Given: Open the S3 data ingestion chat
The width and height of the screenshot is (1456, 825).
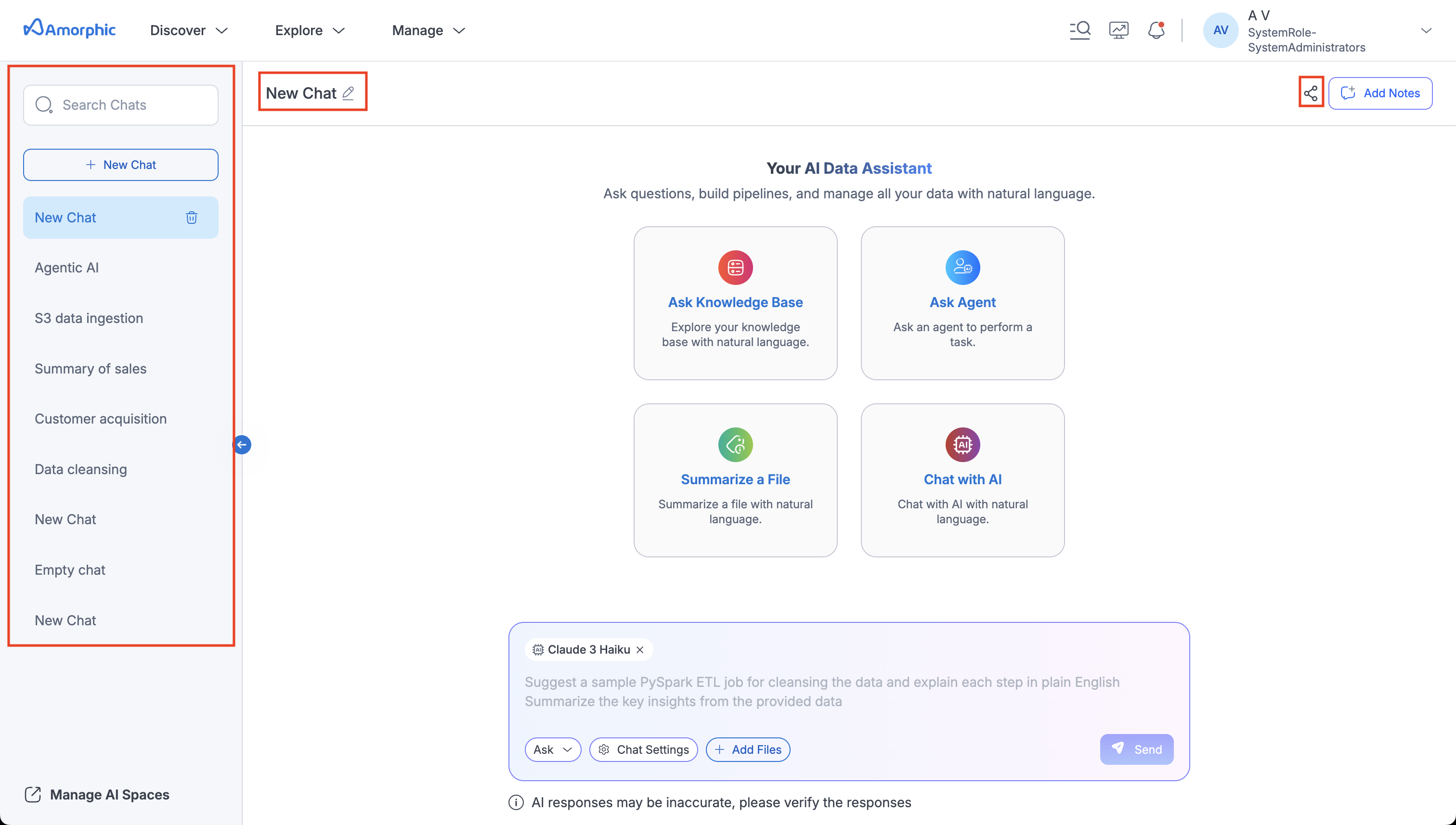Looking at the screenshot, I should (89, 318).
